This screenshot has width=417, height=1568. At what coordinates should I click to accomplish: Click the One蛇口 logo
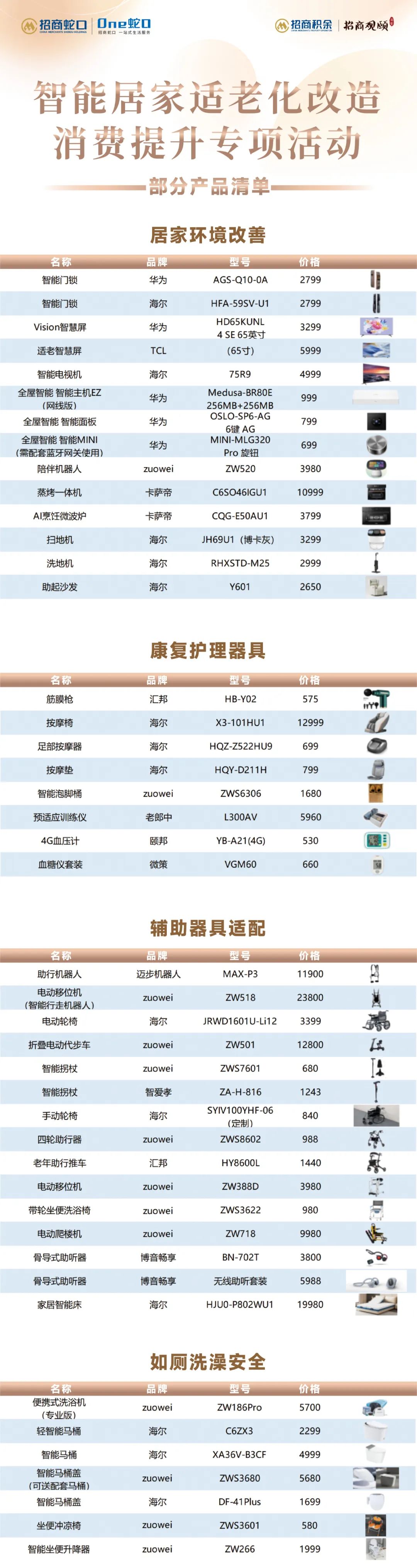click(124, 25)
